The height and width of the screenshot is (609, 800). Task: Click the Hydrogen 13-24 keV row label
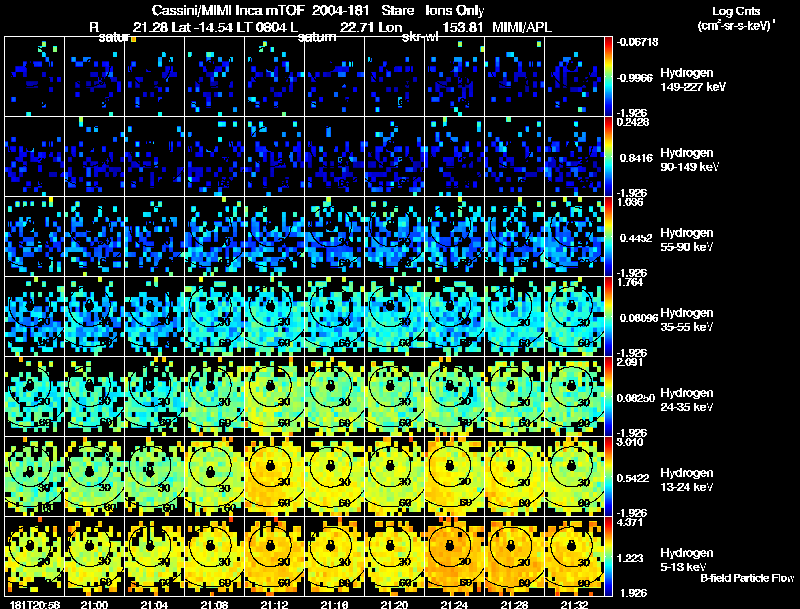pyautogui.click(x=687, y=480)
